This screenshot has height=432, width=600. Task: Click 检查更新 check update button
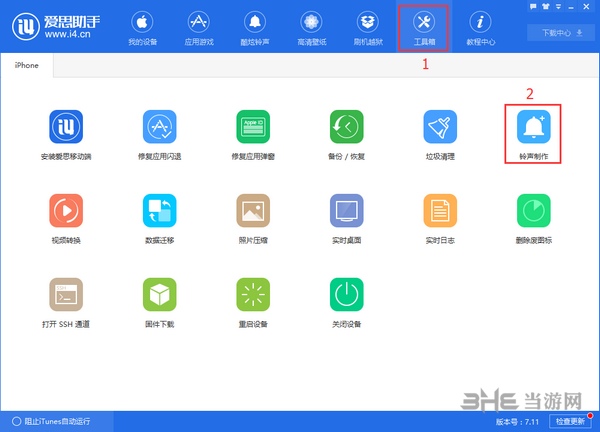tap(570, 421)
